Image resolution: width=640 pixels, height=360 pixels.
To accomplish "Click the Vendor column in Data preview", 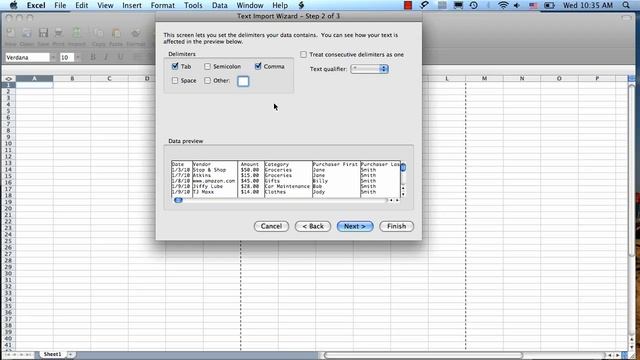I will tap(215, 179).
